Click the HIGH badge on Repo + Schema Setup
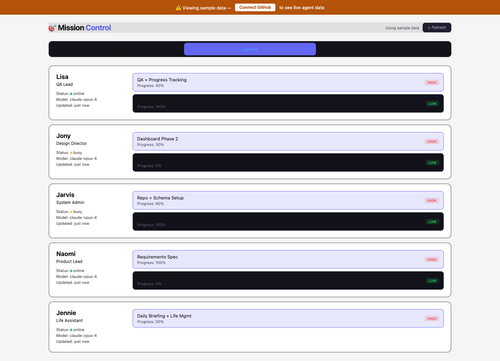This screenshot has height=361, width=500. (x=432, y=200)
